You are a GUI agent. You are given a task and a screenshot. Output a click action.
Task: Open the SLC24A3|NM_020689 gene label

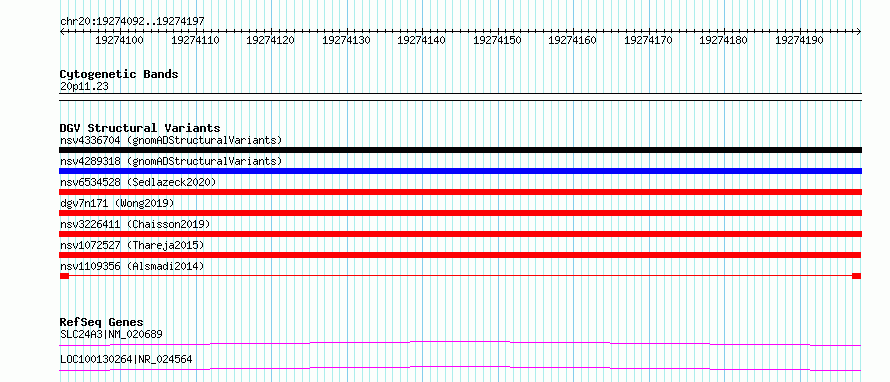point(111,334)
